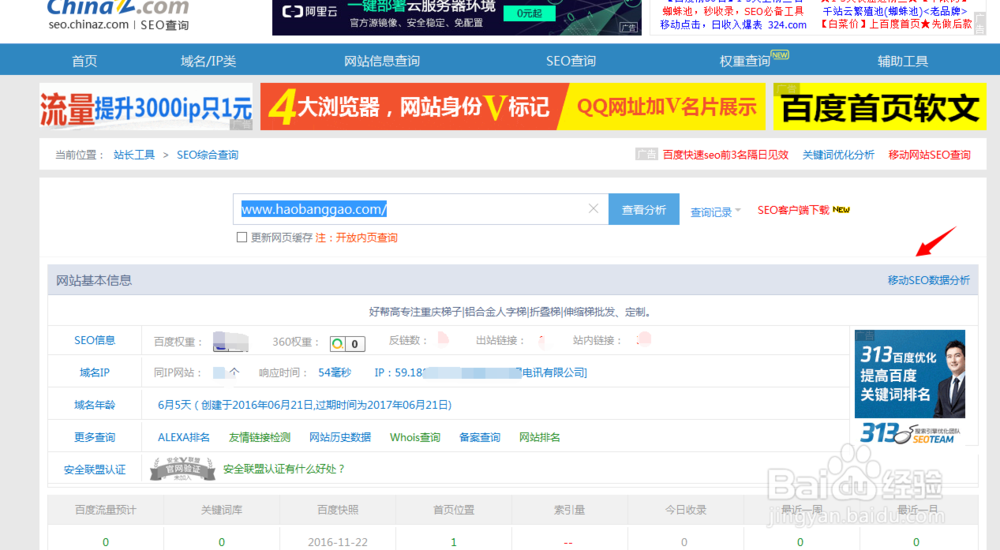Image resolution: width=1000 pixels, height=550 pixels.
Task: Open the 网站历史数据 link
Action: click(x=340, y=437)
